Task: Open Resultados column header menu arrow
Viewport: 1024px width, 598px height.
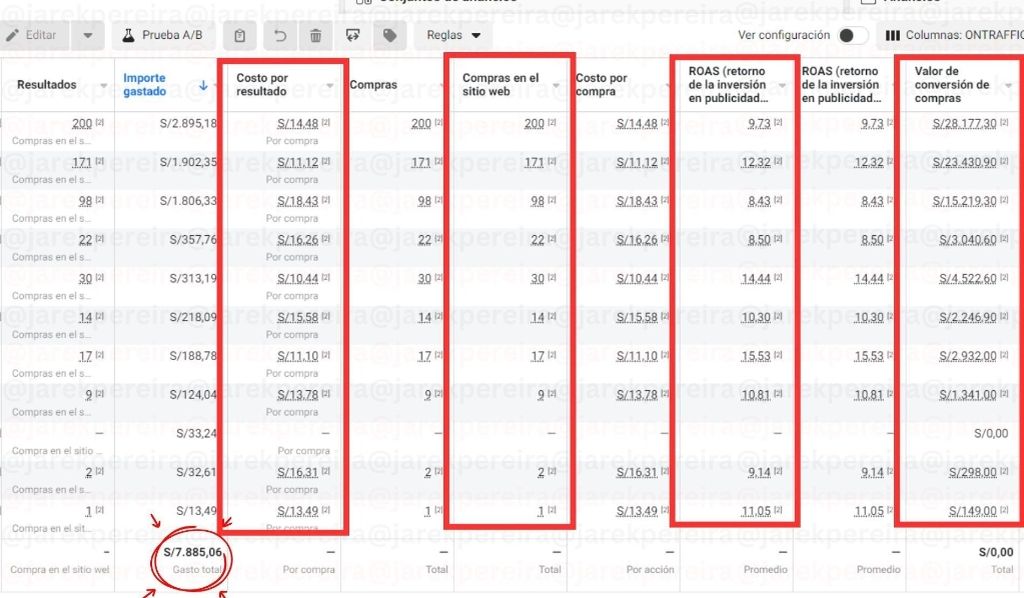Action: pos(103,86)
